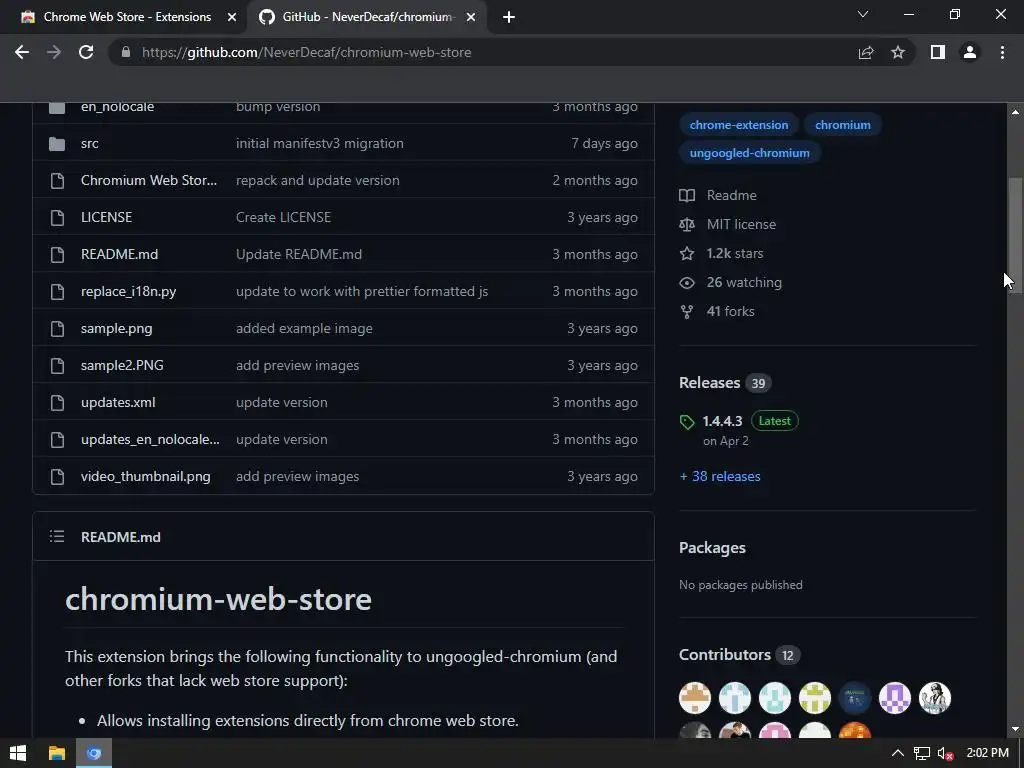Viewport: 1024px width, 768px height.
Task: Open the Chrome profile avatar menu
Action: point(970,52)
